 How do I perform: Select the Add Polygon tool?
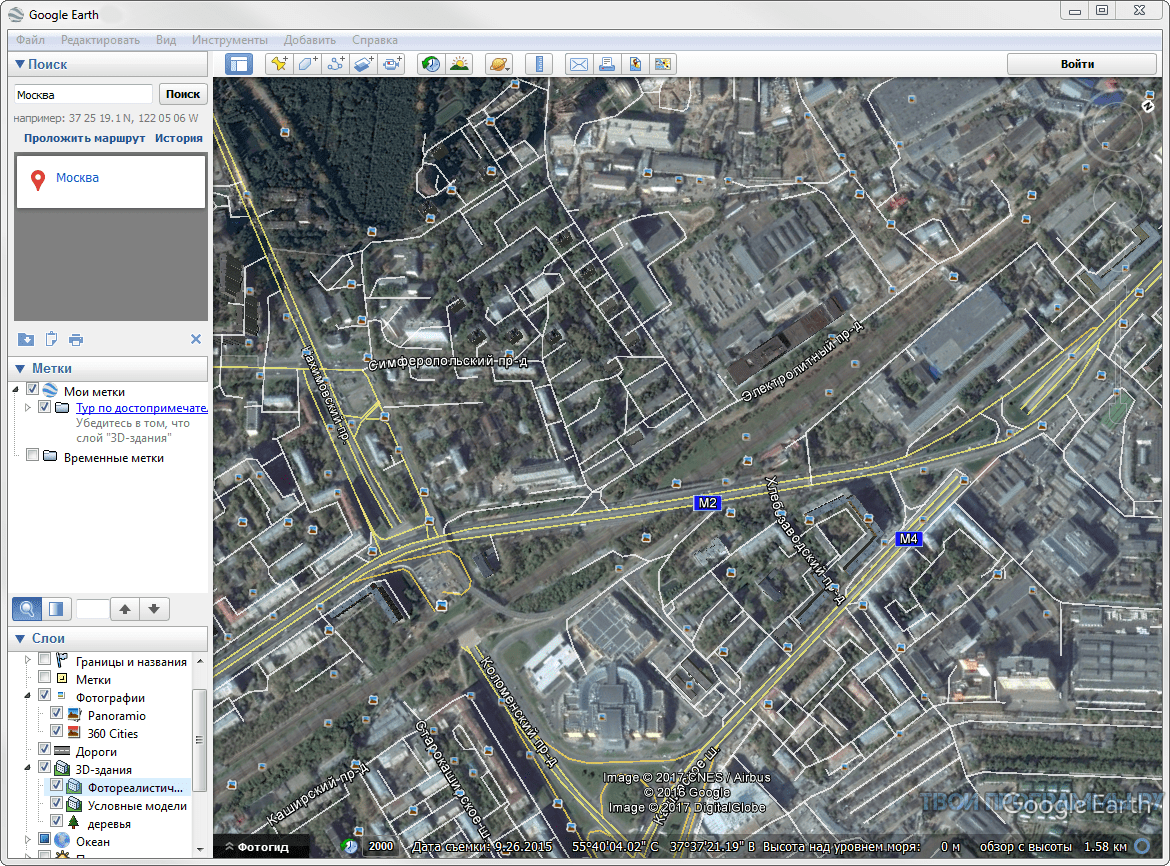point(307,64)
